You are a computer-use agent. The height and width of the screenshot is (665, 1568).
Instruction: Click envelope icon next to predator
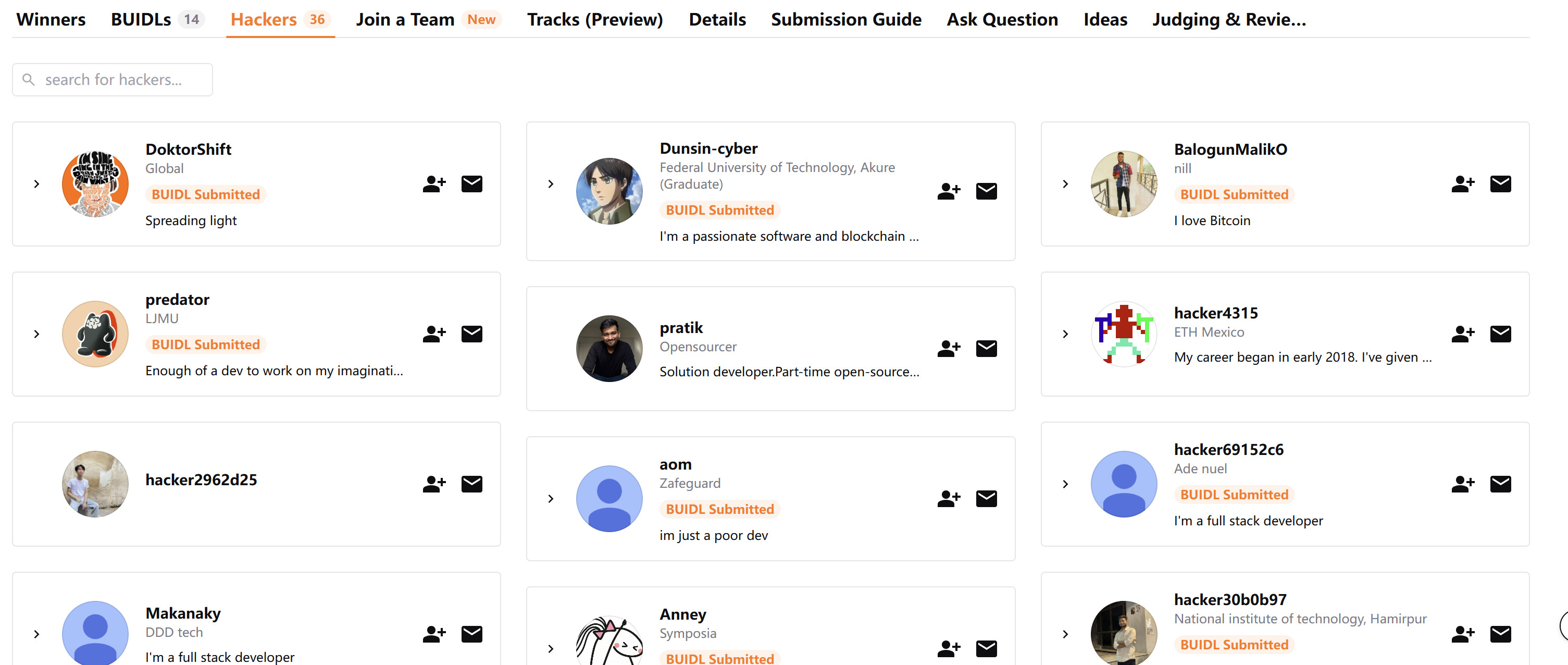coord(472,334)
